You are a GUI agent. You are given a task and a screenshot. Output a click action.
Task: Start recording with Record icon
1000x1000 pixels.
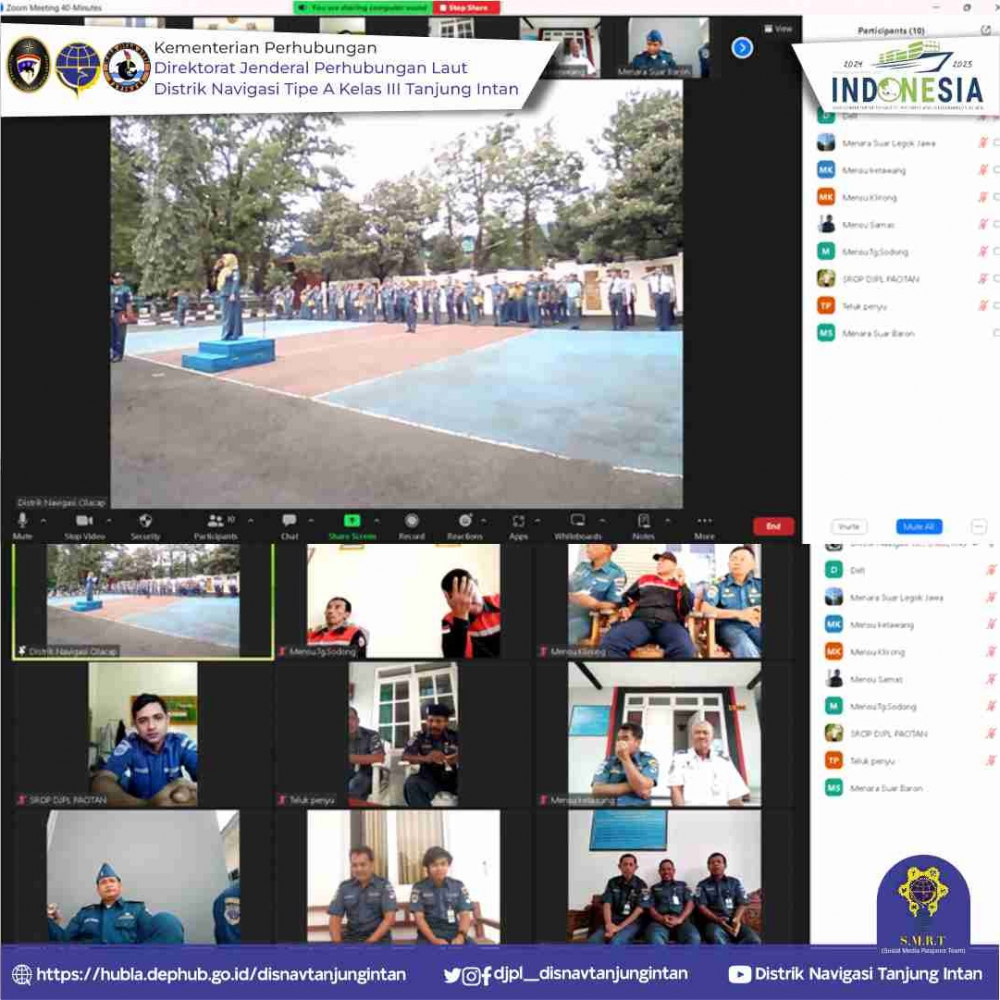click(412, 520)
